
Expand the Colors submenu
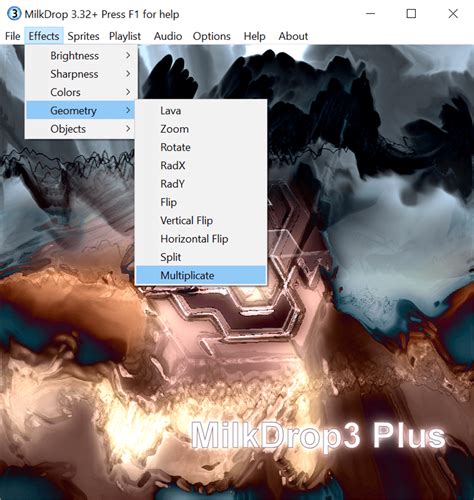coord(80,92)
